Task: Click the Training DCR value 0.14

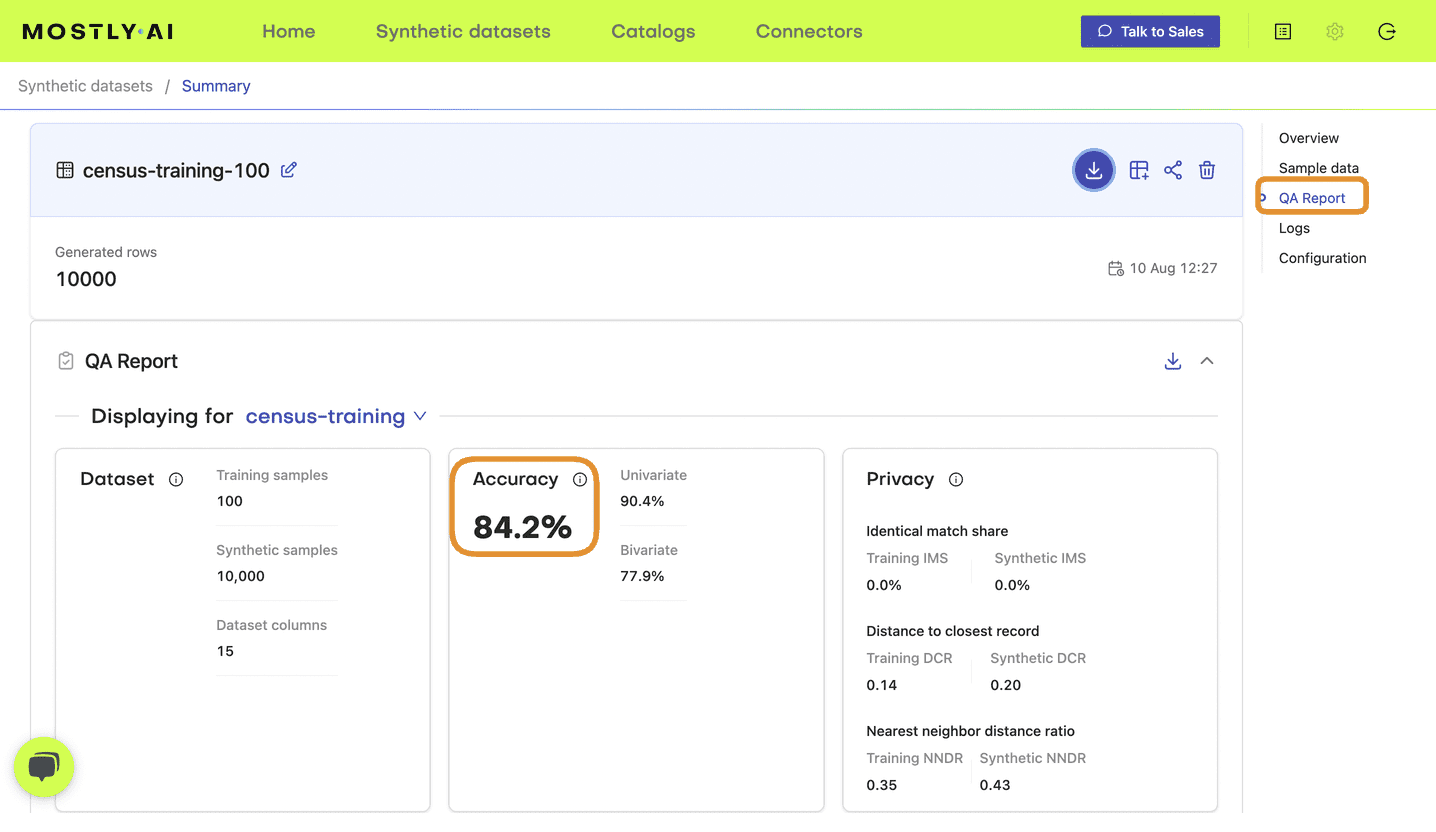Action: coord(881,685)
